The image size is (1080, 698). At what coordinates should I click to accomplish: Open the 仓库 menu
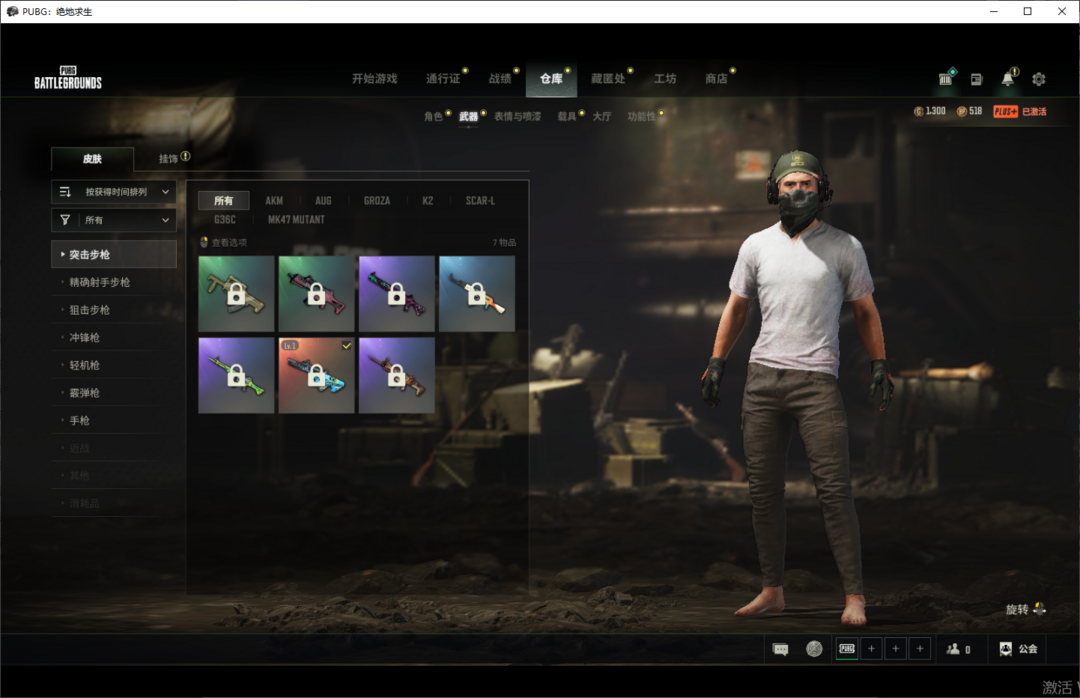(x=551, y=79)
